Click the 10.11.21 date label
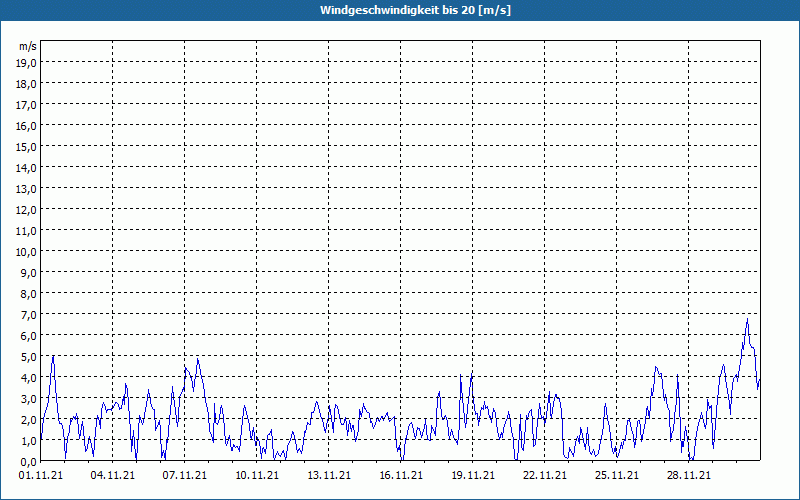The height and width of the screenshot is (500, 800). point(257,476)
